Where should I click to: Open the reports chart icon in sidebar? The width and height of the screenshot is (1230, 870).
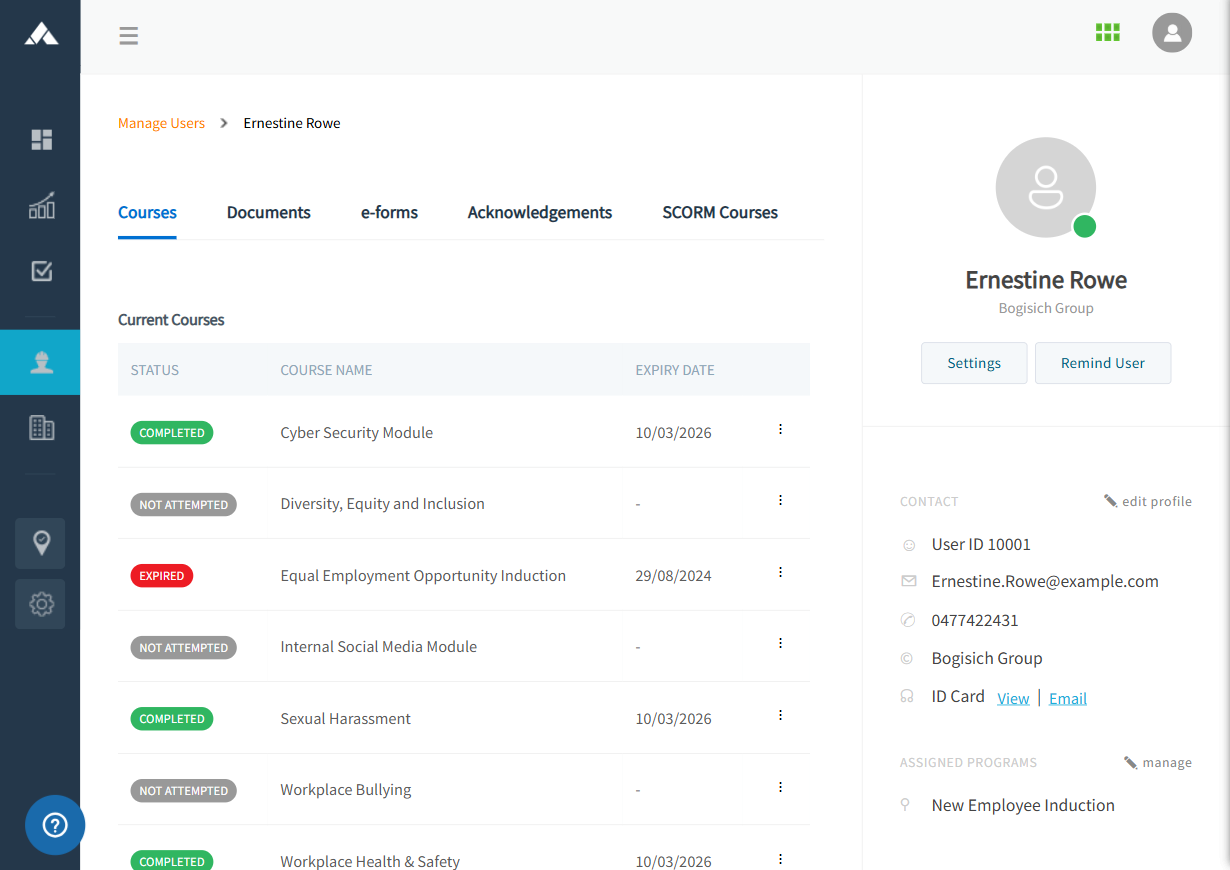[x=41, y=206]
